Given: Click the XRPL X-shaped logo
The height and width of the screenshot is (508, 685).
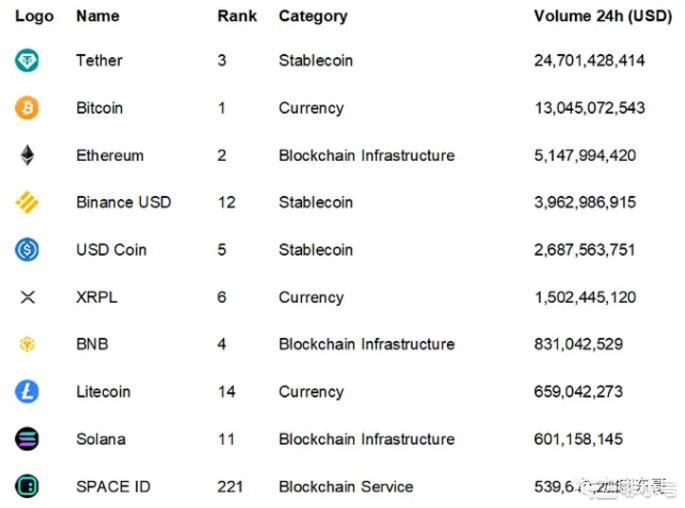Looking at the screenshot, I should pos(27,297).
